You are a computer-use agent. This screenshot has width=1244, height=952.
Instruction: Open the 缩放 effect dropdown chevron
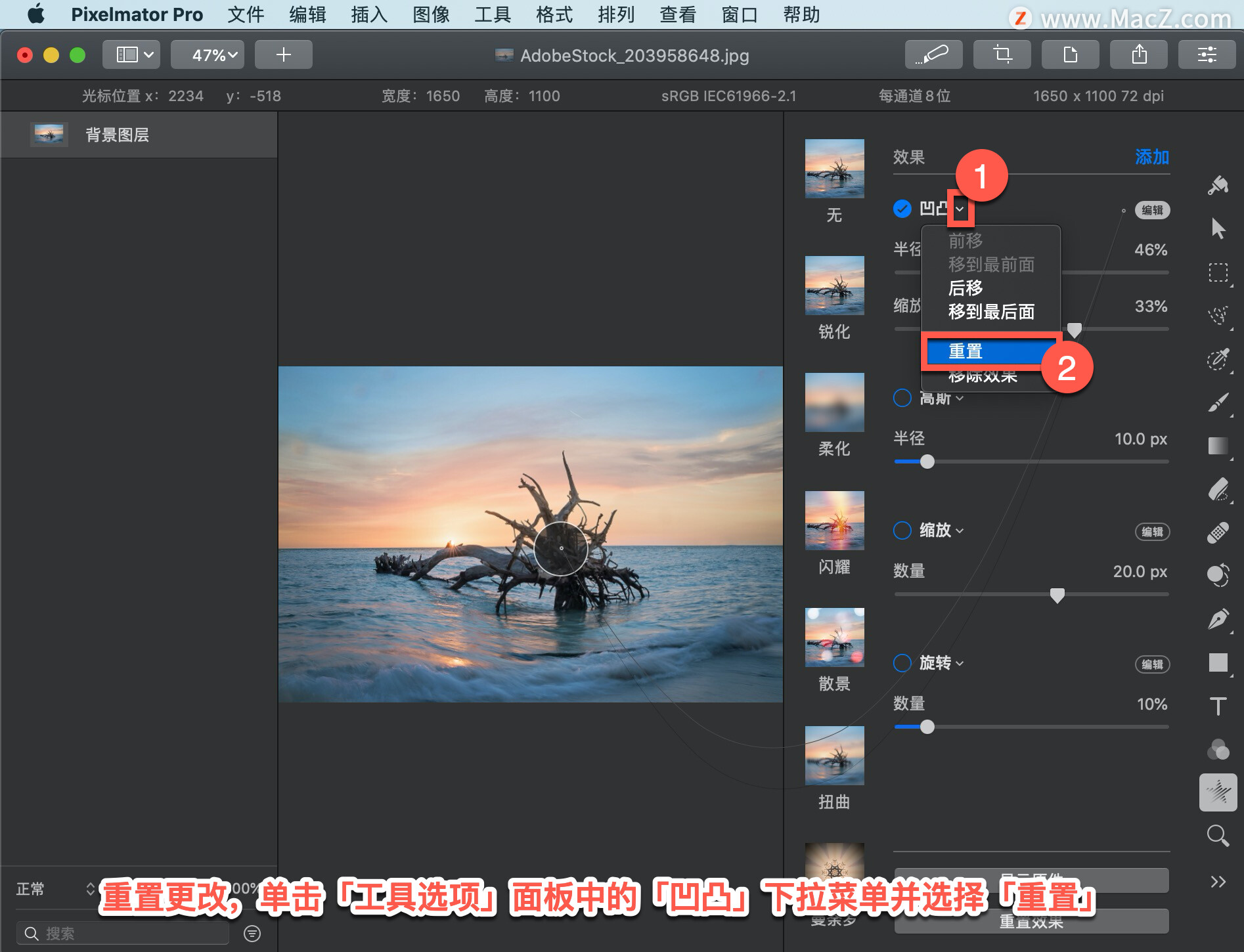tap(960, 531)
